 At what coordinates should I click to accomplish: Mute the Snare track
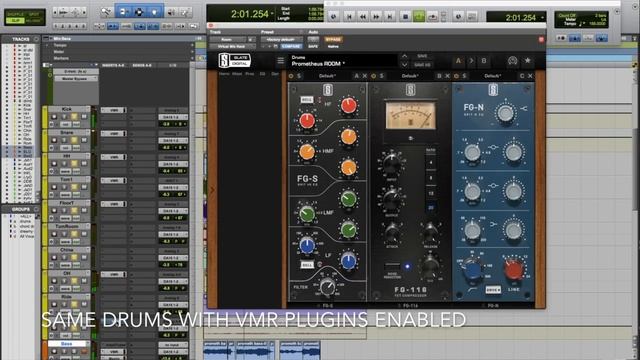coord(84,140)
